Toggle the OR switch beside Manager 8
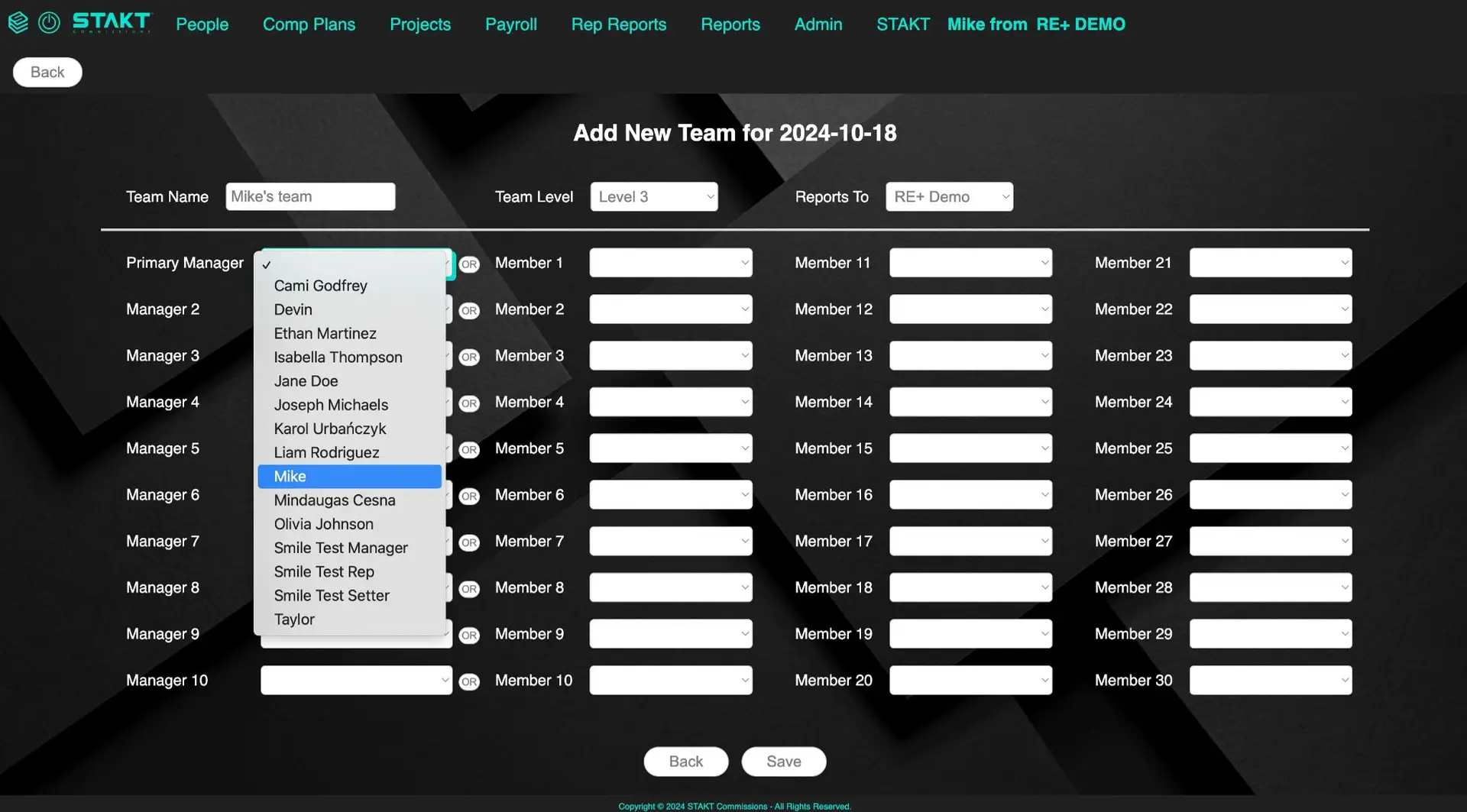The image size is (1467, 812). (x=469, y=589)
